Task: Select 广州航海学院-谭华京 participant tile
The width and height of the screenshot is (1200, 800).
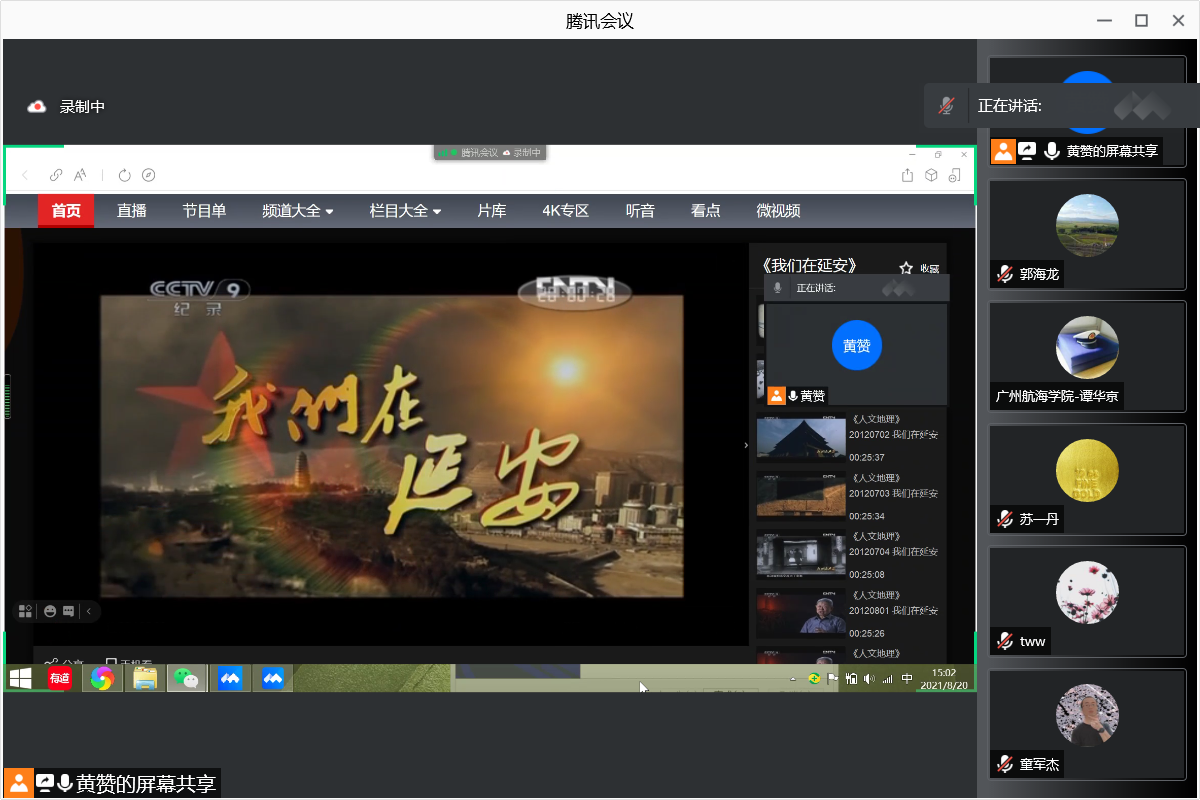Action: 1087,357
